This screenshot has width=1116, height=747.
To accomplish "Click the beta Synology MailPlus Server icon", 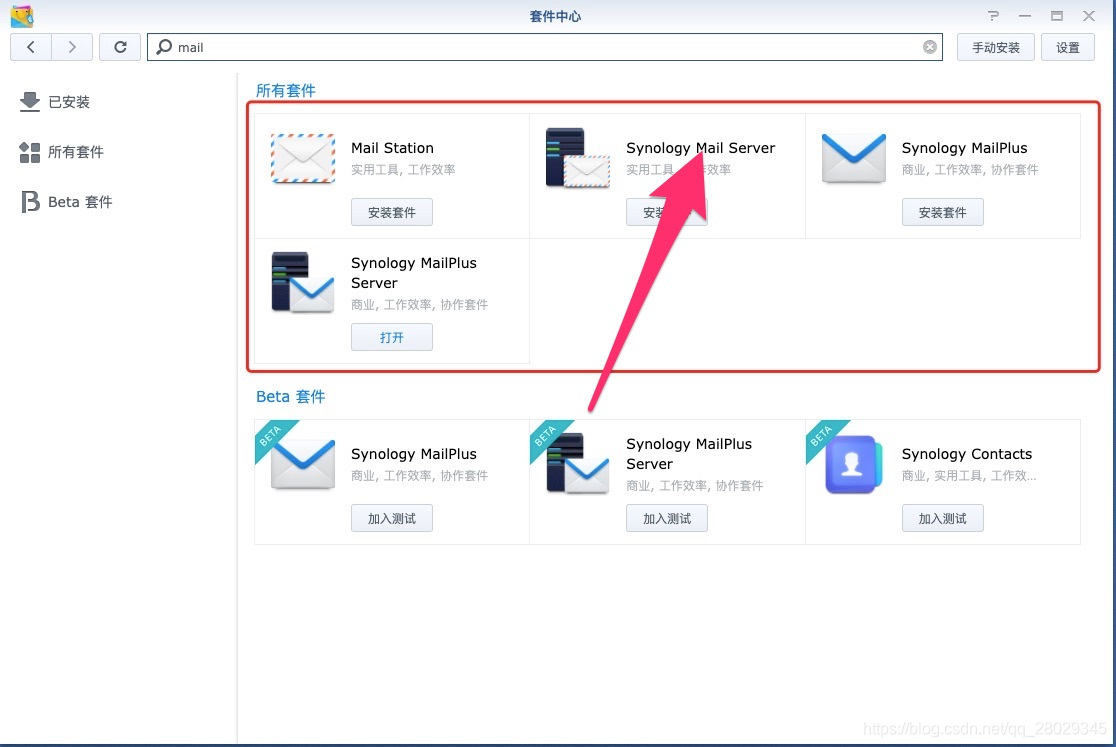I will (577, 464).
